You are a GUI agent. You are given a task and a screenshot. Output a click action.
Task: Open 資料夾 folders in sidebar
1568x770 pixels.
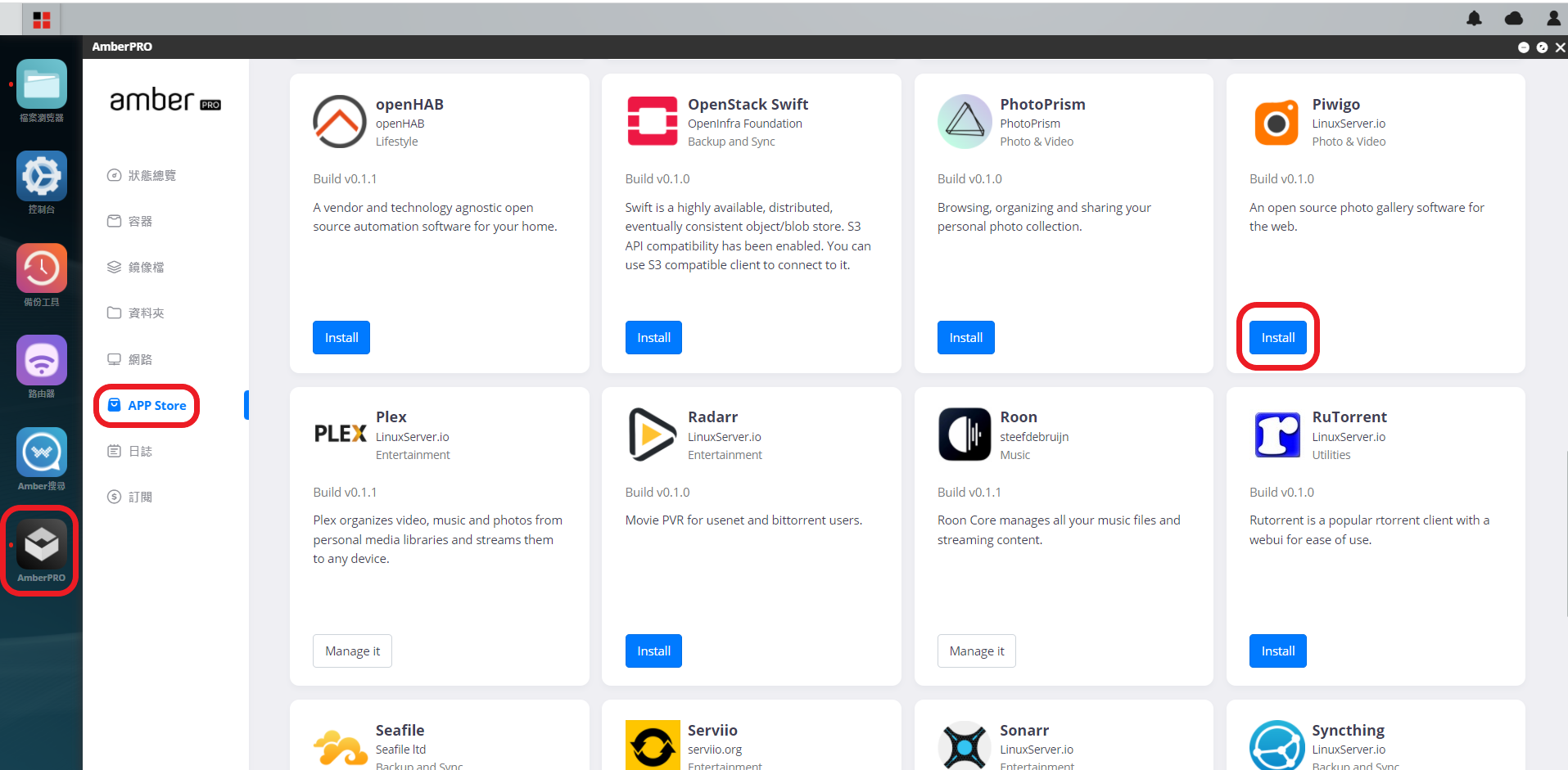(x=136, y=313)
